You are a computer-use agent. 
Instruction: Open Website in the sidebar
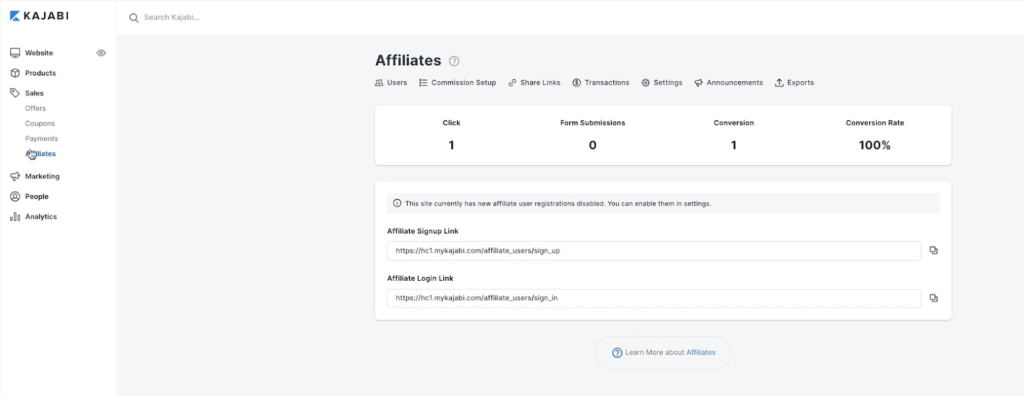pos(39,53)
